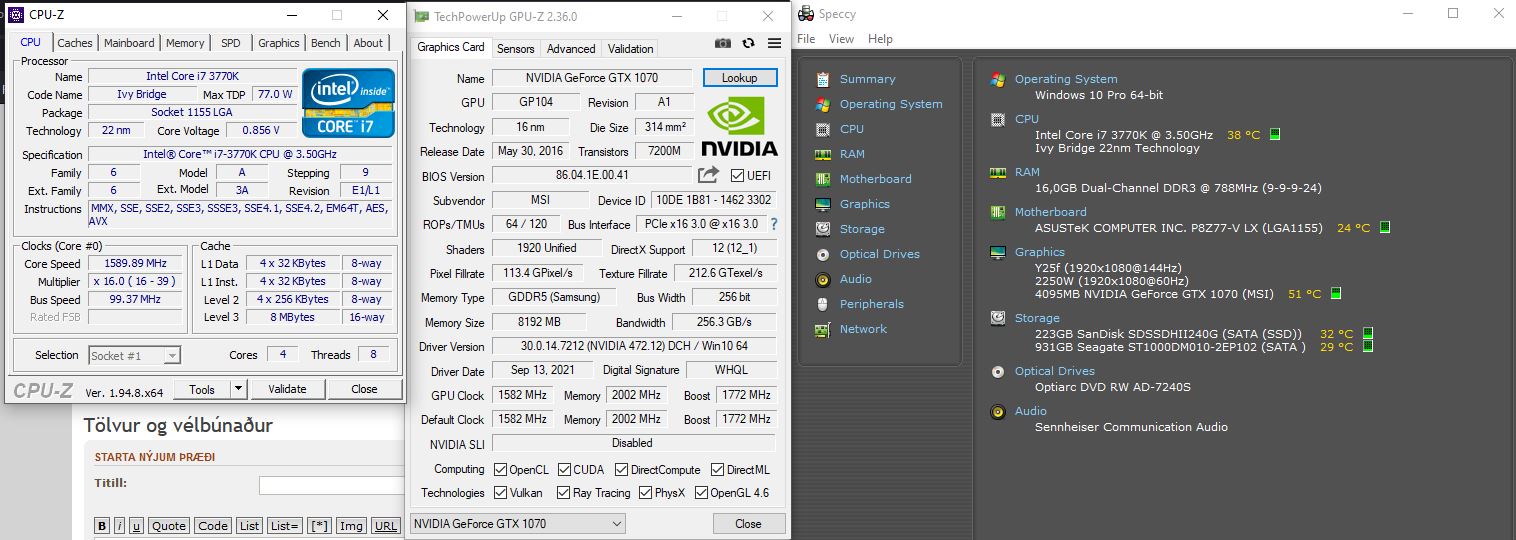
Task: Click the Validate button in CPU-Z
Action: [287, 389]
